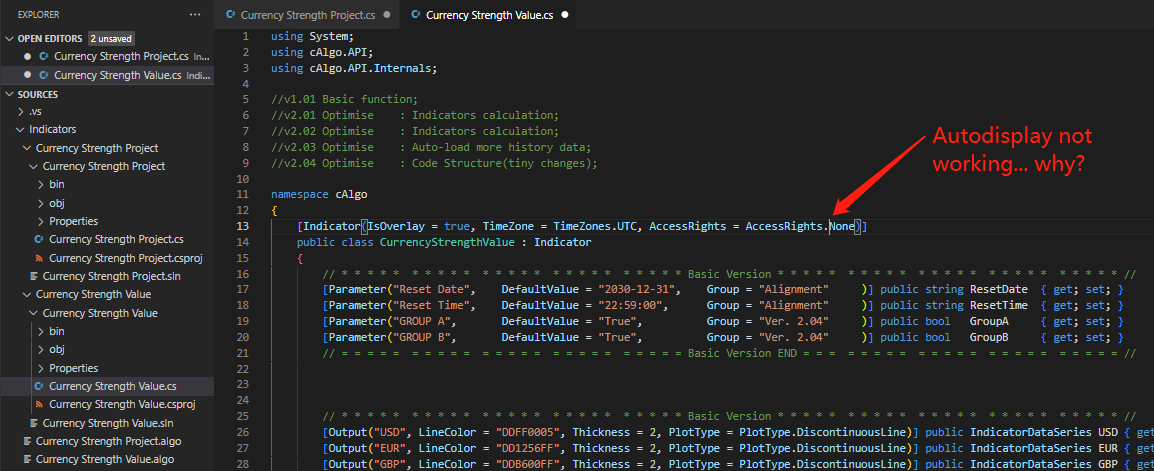Expand Properties folder under Currency Strength Project

point(41,221)
